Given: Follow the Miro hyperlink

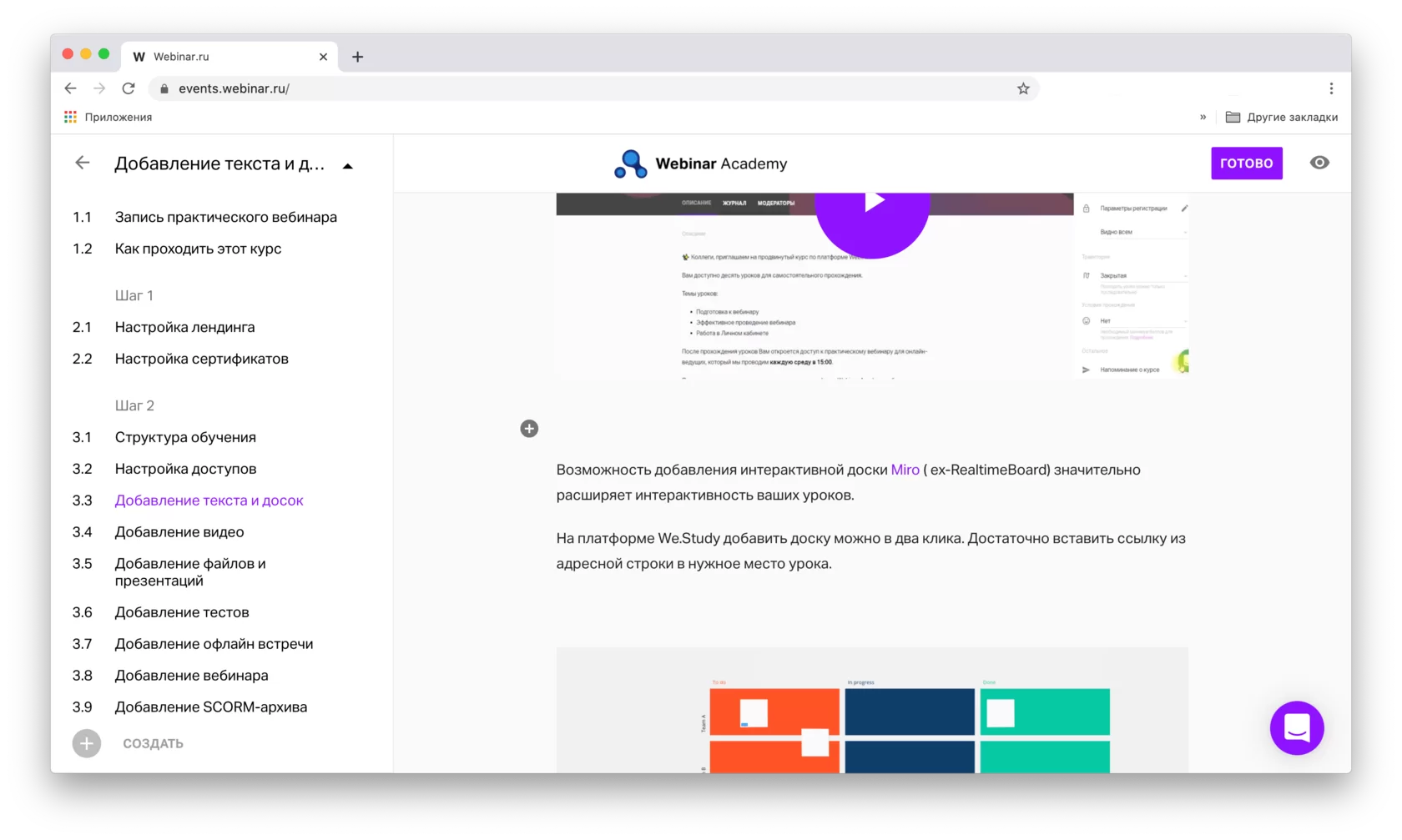Looking at the screenshot, I should pos(905,470).
